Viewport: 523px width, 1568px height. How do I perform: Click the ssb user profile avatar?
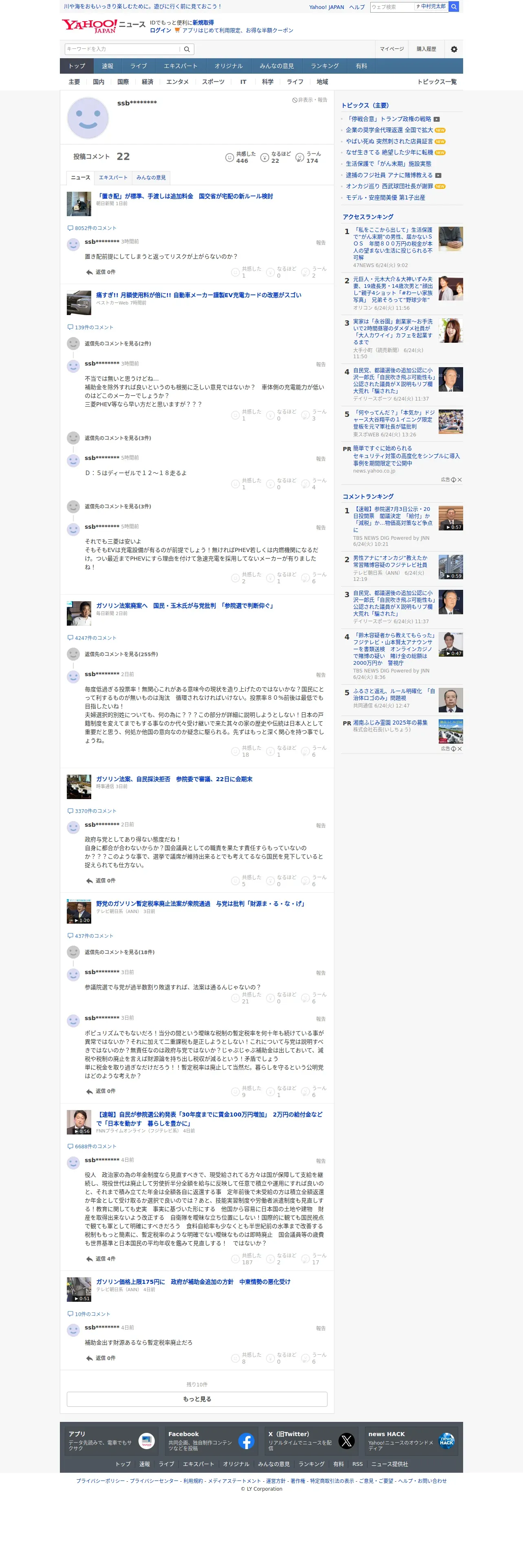88,118
